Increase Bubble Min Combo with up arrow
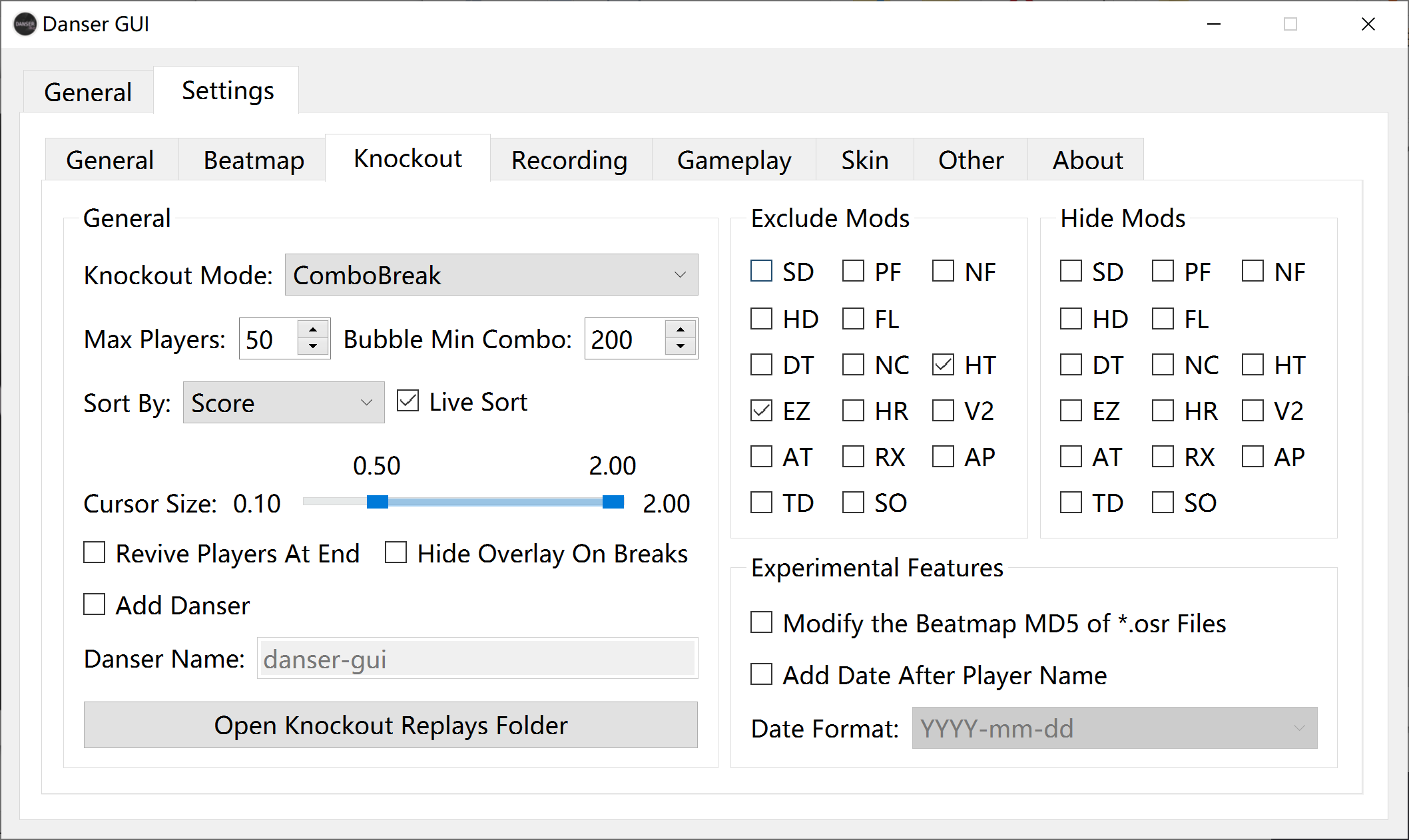The image size is (1409, 840). pyautogui.click(x=680, y=330)
